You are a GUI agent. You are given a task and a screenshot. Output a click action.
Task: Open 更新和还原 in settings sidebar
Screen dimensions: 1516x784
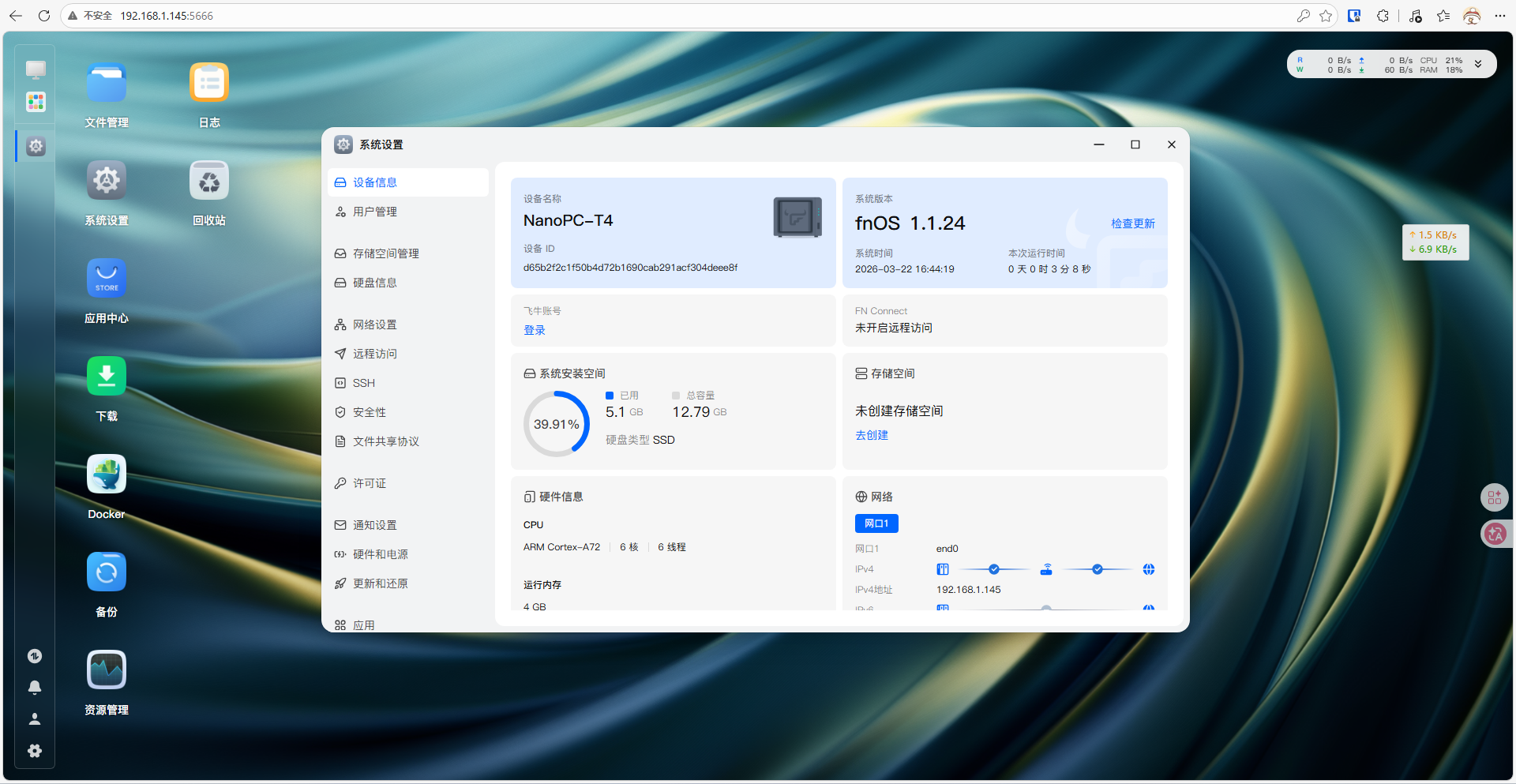pos(408,583)
